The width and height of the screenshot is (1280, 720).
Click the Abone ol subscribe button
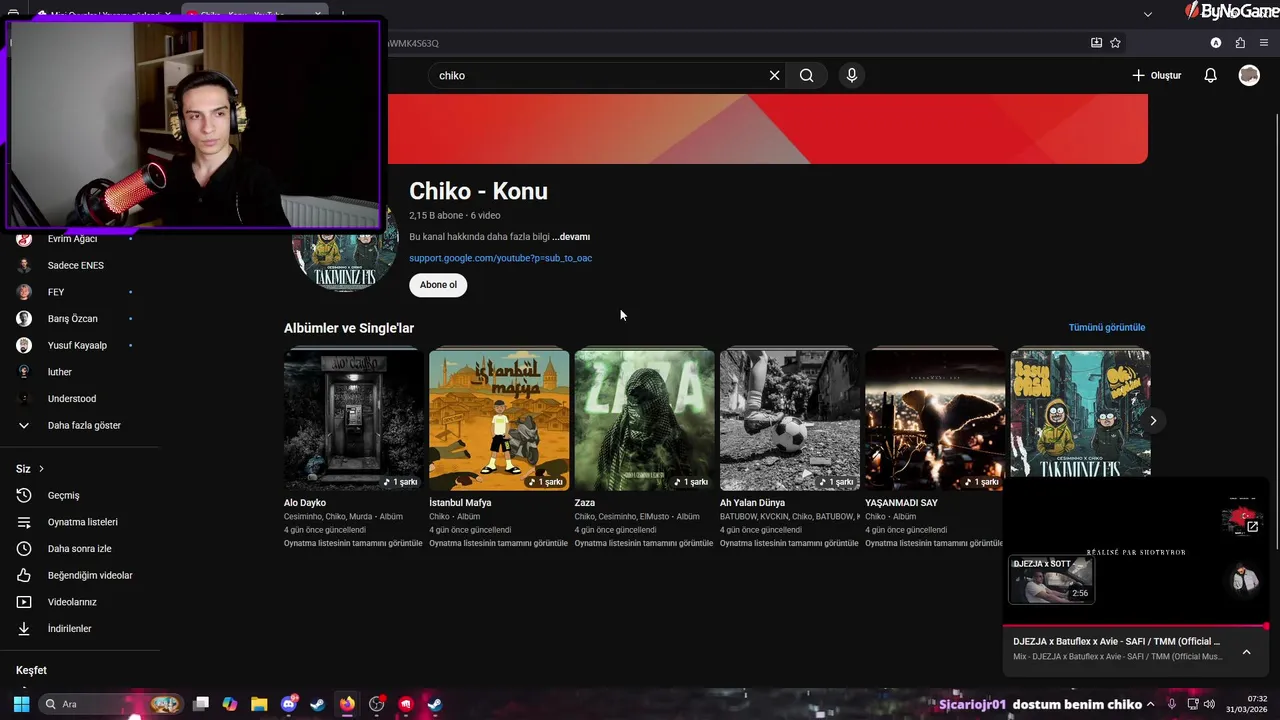[x=438, y=285]
